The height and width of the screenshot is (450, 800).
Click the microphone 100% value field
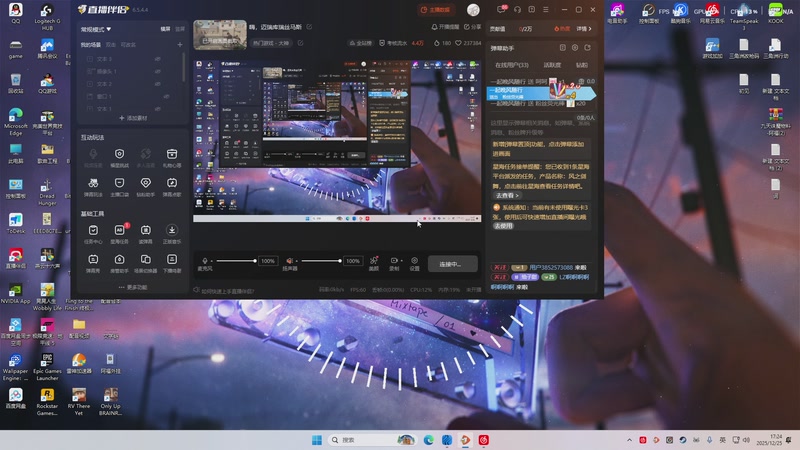point(268,261)
